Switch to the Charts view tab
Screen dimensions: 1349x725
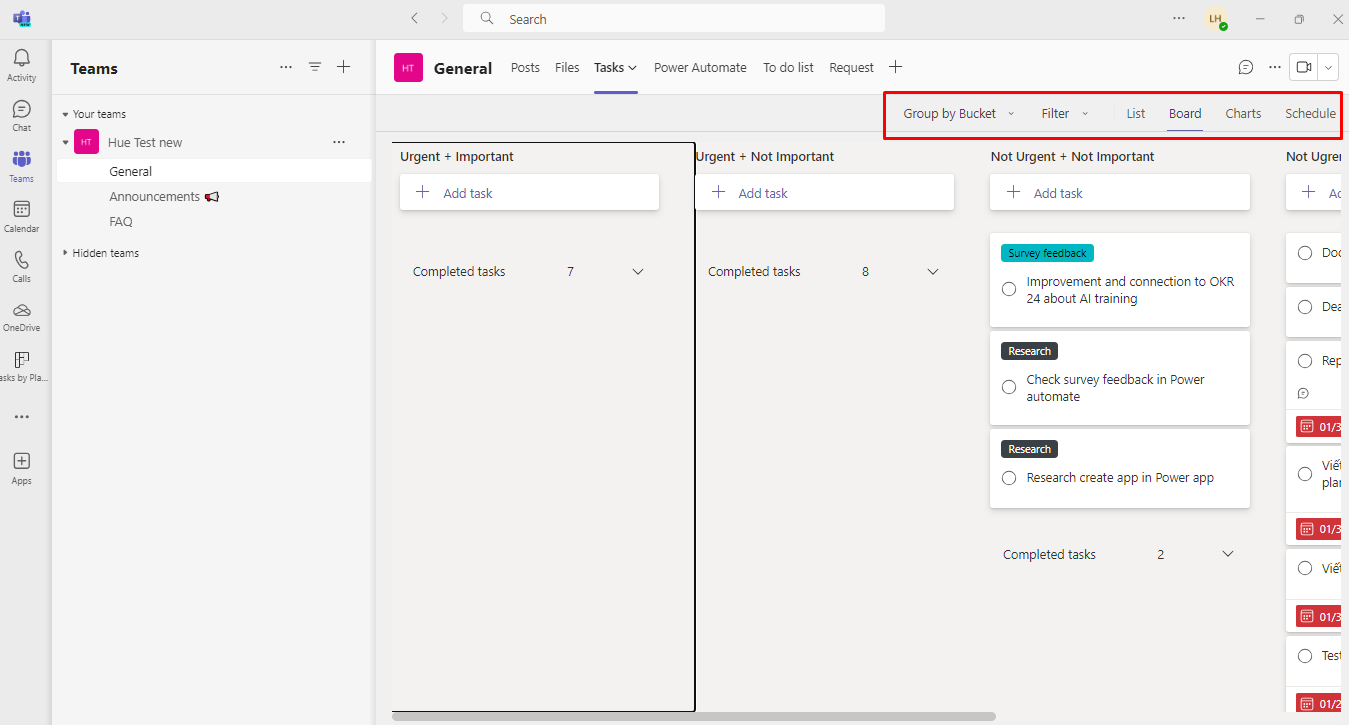(1243, 114)
